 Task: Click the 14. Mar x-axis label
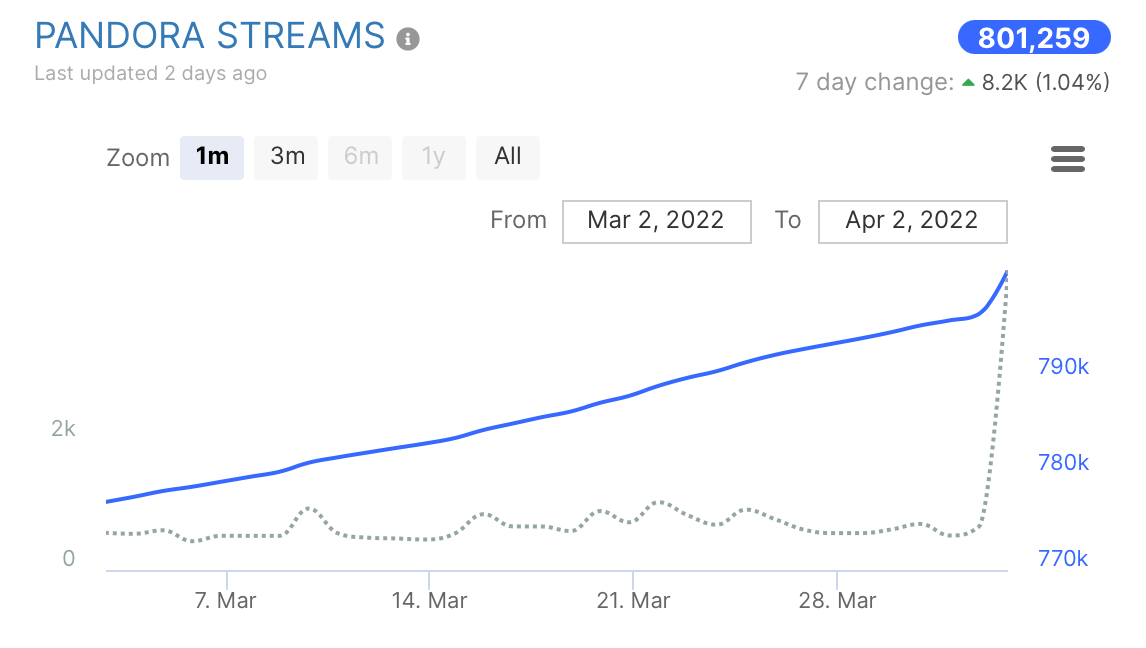[x=429, y=601]
